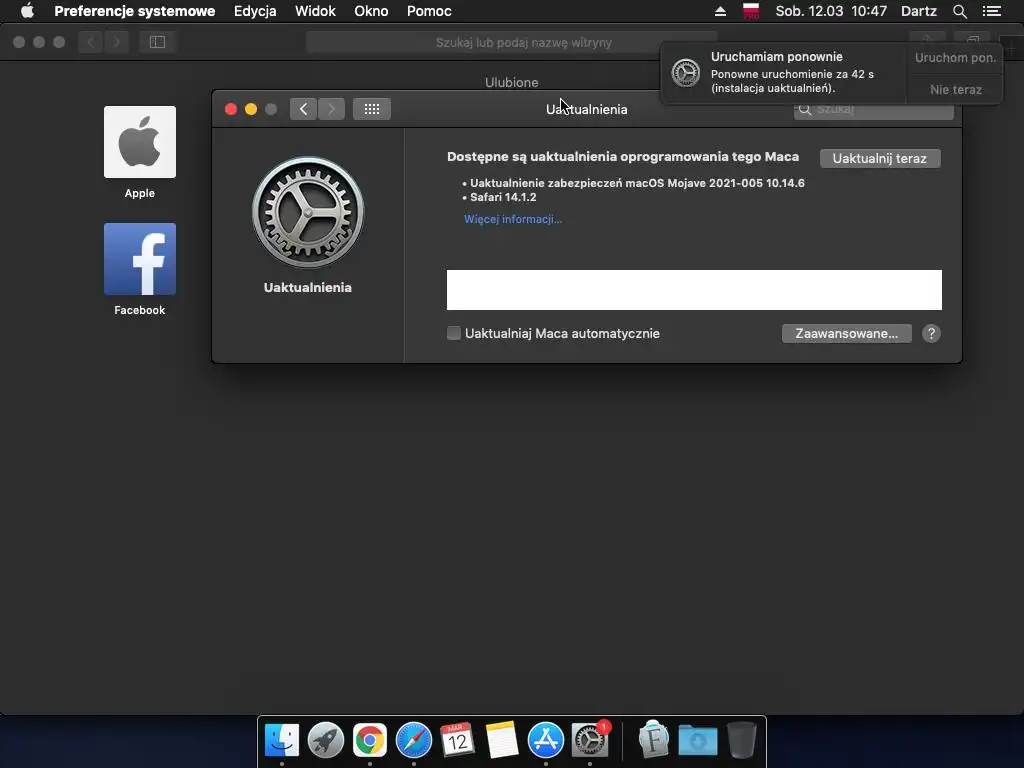Open the Apple menu
Screen dimensions: 1024x768
pos(27,11)
